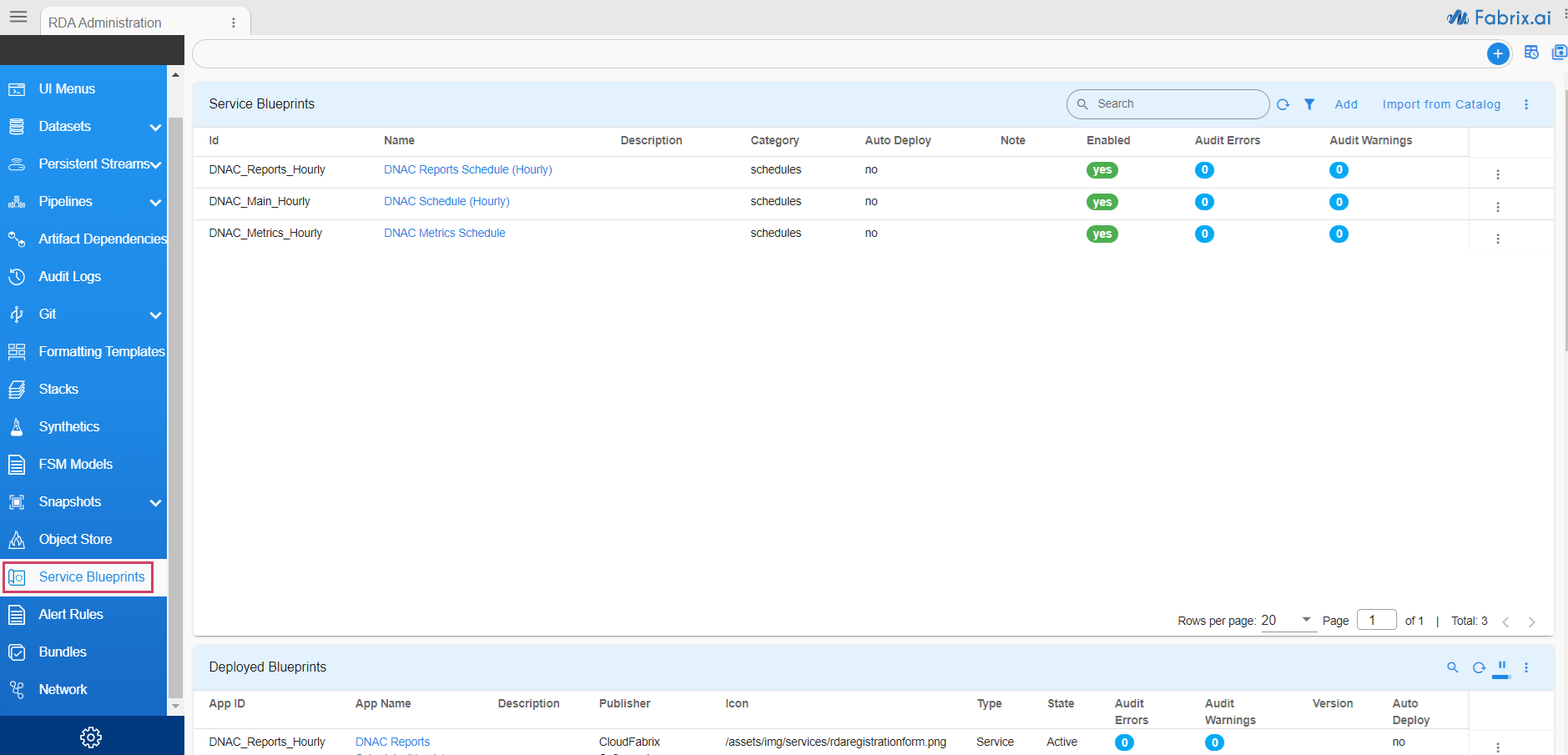
Task: Click the settings gear in sidebar
Action: point(91,737)
